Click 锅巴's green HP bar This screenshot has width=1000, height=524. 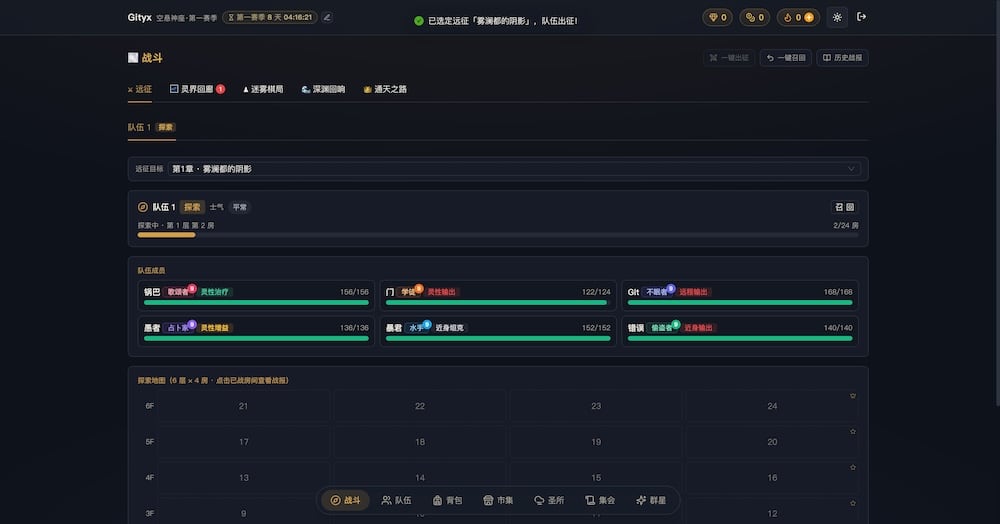tap(256, 303)
